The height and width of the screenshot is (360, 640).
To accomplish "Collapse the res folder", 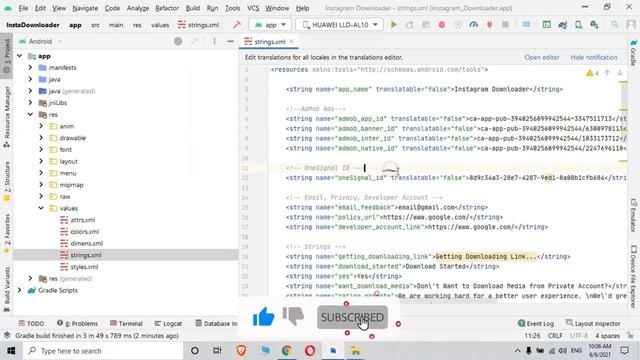I will 30,115.
